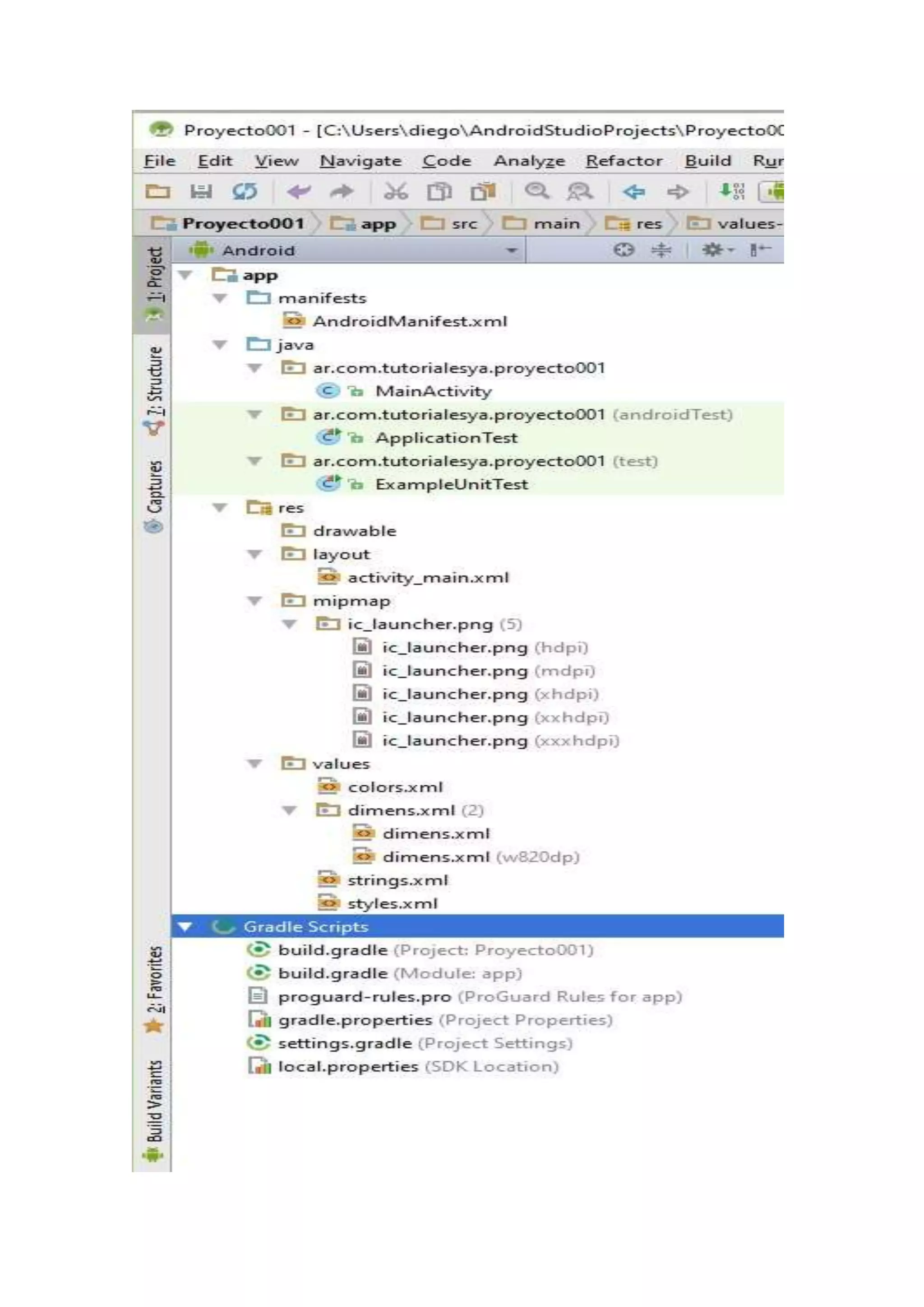Click the Scroll from Source target icon

click(x=624, y=250)
